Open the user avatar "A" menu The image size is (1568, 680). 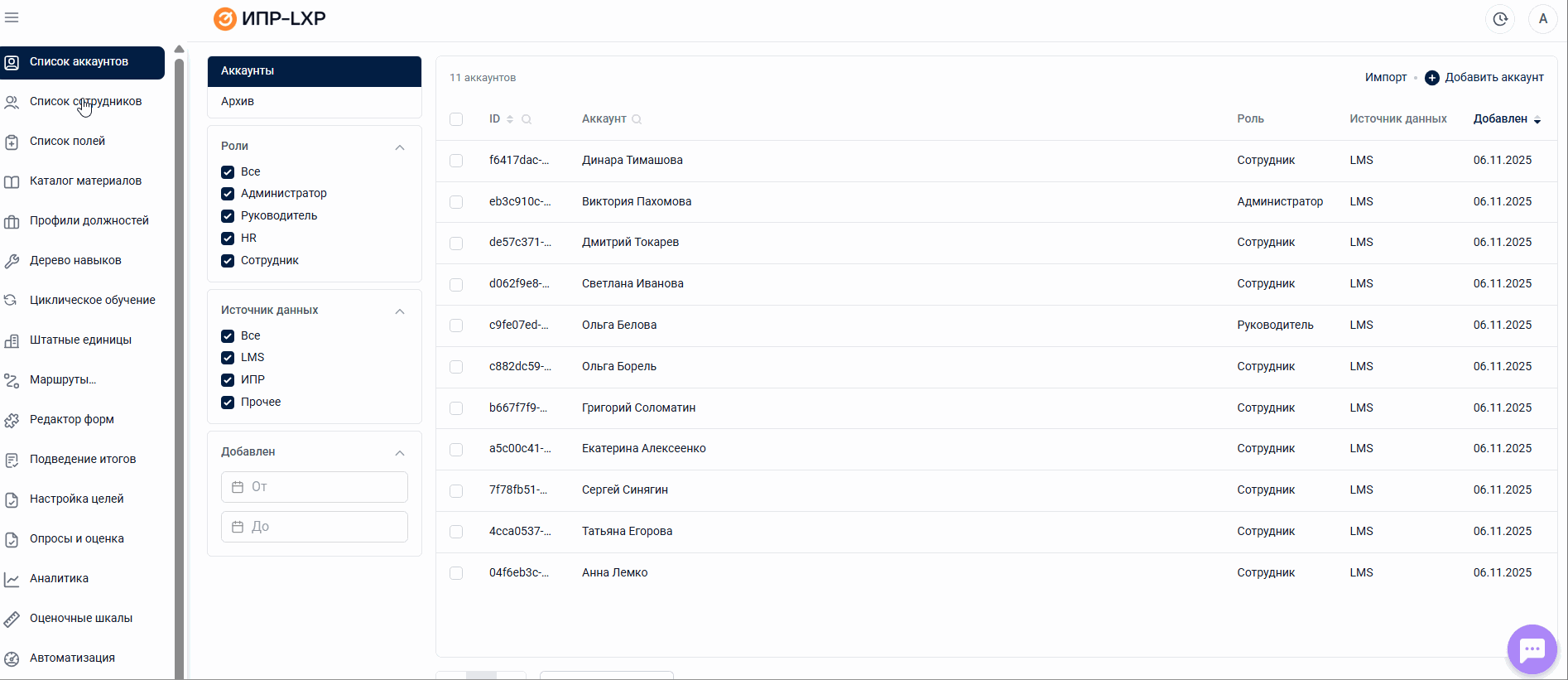tap(1543, 19)
